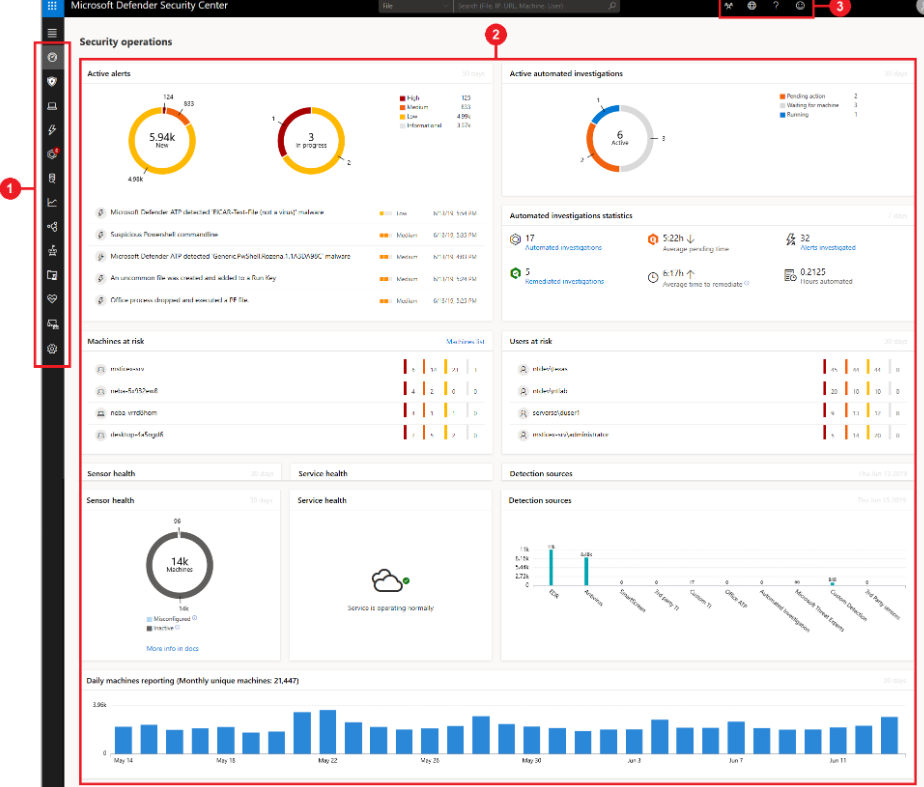Viewport: 924px width, 787px height.
Task: Click the tallest bar in Detection sources
Action: point(551,566)
